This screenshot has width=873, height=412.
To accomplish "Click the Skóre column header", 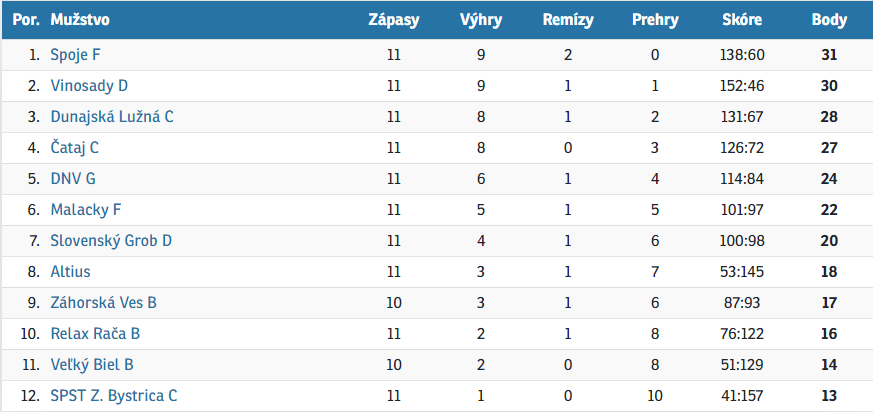I will (x=742, y=21).
